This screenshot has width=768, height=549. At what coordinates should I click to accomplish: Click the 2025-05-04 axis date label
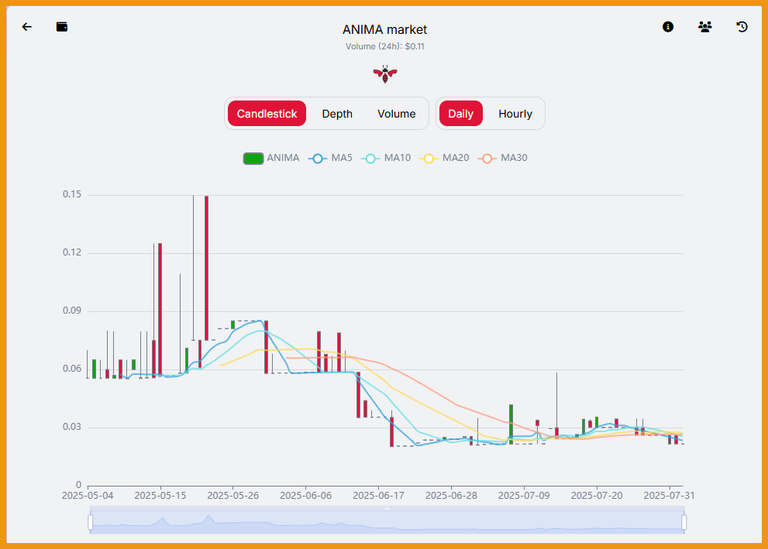coord(87,496)
